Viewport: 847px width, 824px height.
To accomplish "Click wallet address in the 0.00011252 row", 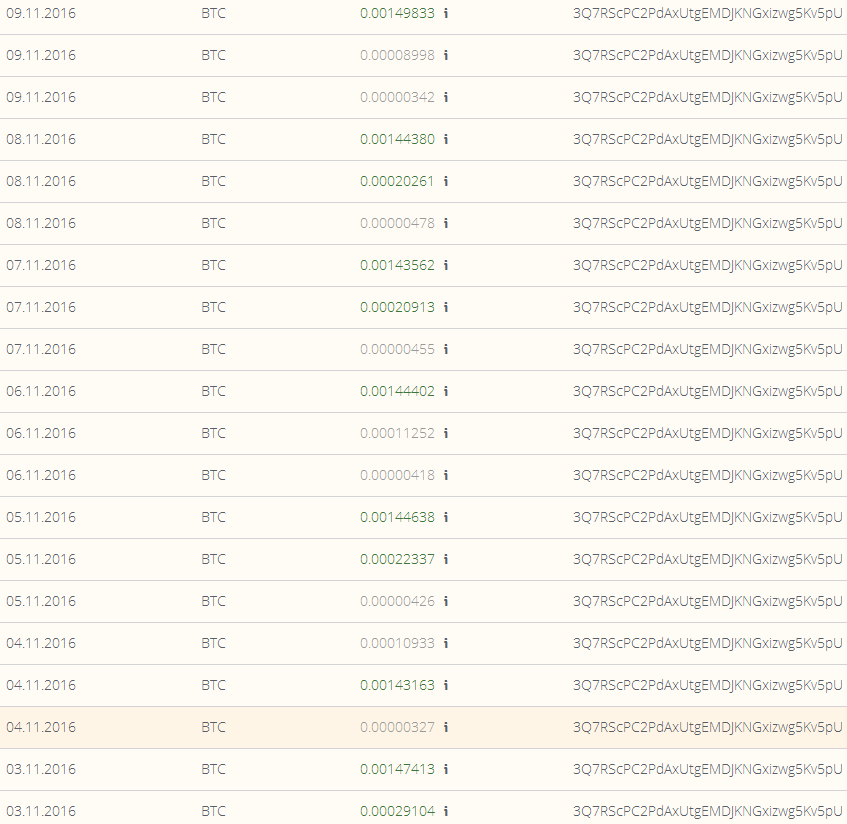I will (708, 433).
